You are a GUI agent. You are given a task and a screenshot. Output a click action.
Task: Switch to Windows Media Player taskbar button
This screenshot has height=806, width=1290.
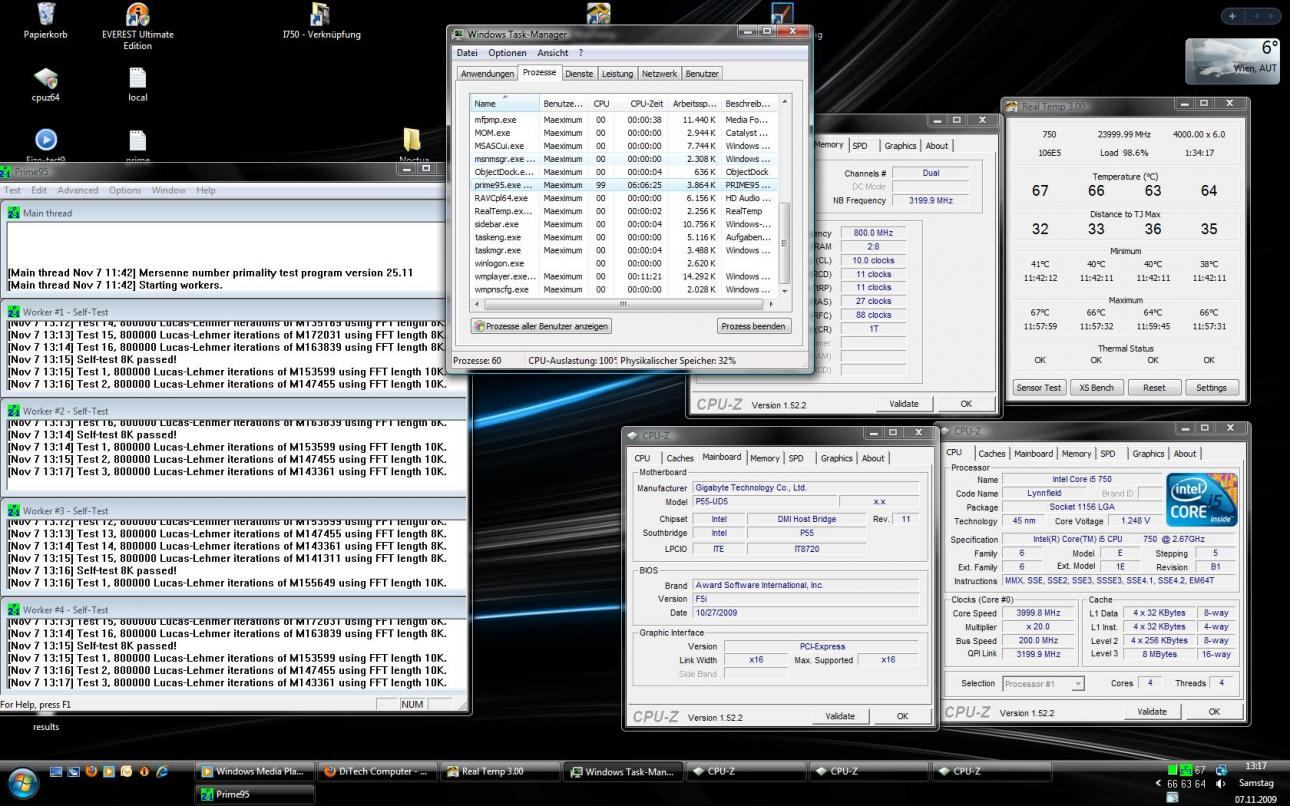coord(253,771)
